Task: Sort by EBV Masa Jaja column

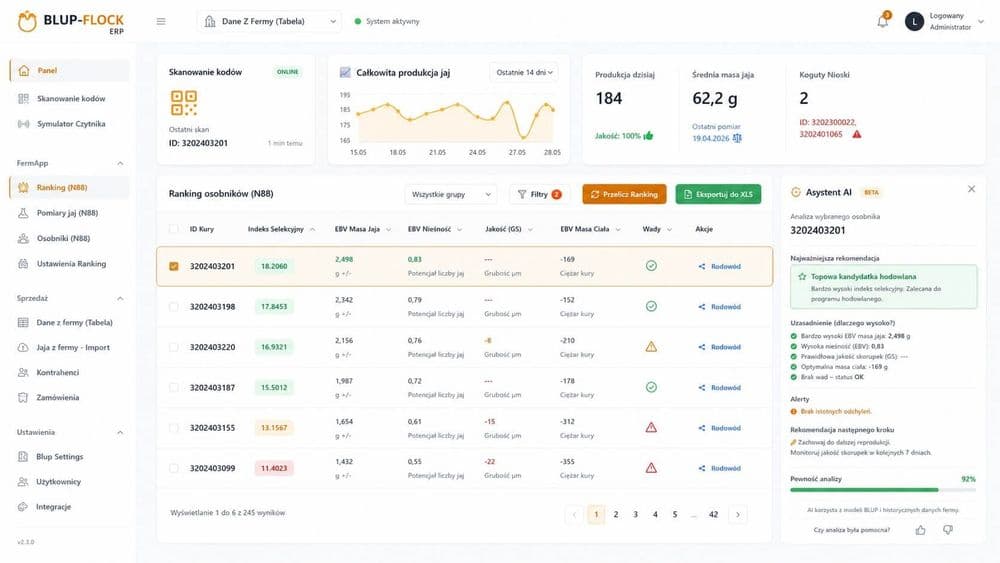Action: (x=362, y=229)
